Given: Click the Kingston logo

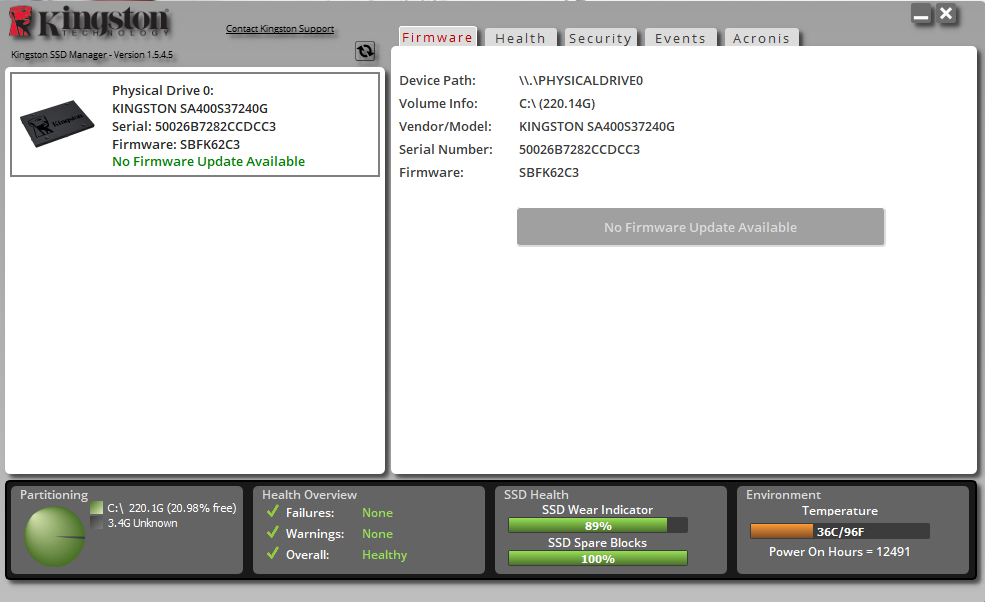Looking at the screenshot, I should pyautogui.click(x=89, y=21).
